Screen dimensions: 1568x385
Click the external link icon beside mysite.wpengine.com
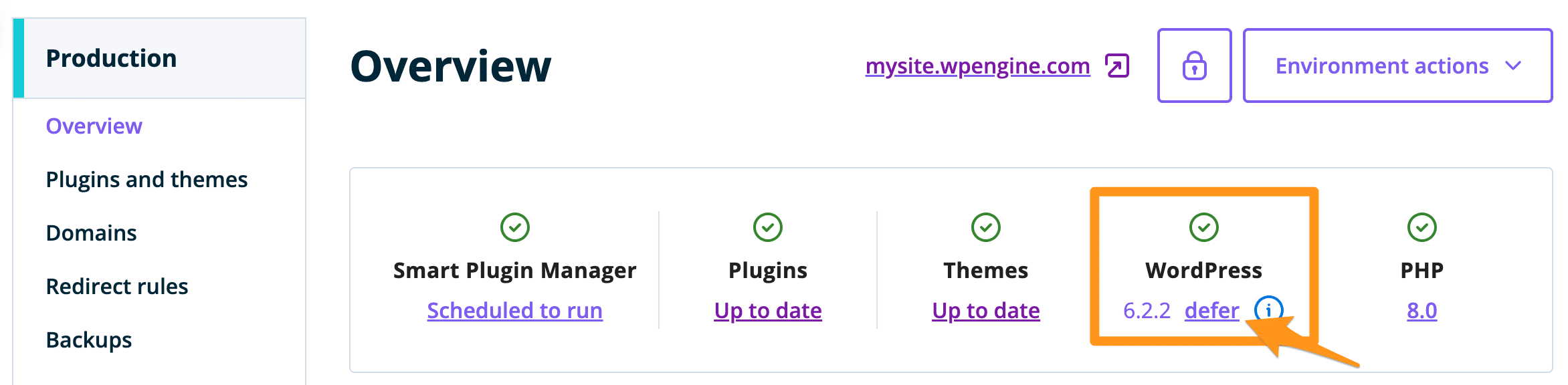(x=1117, y=66)
